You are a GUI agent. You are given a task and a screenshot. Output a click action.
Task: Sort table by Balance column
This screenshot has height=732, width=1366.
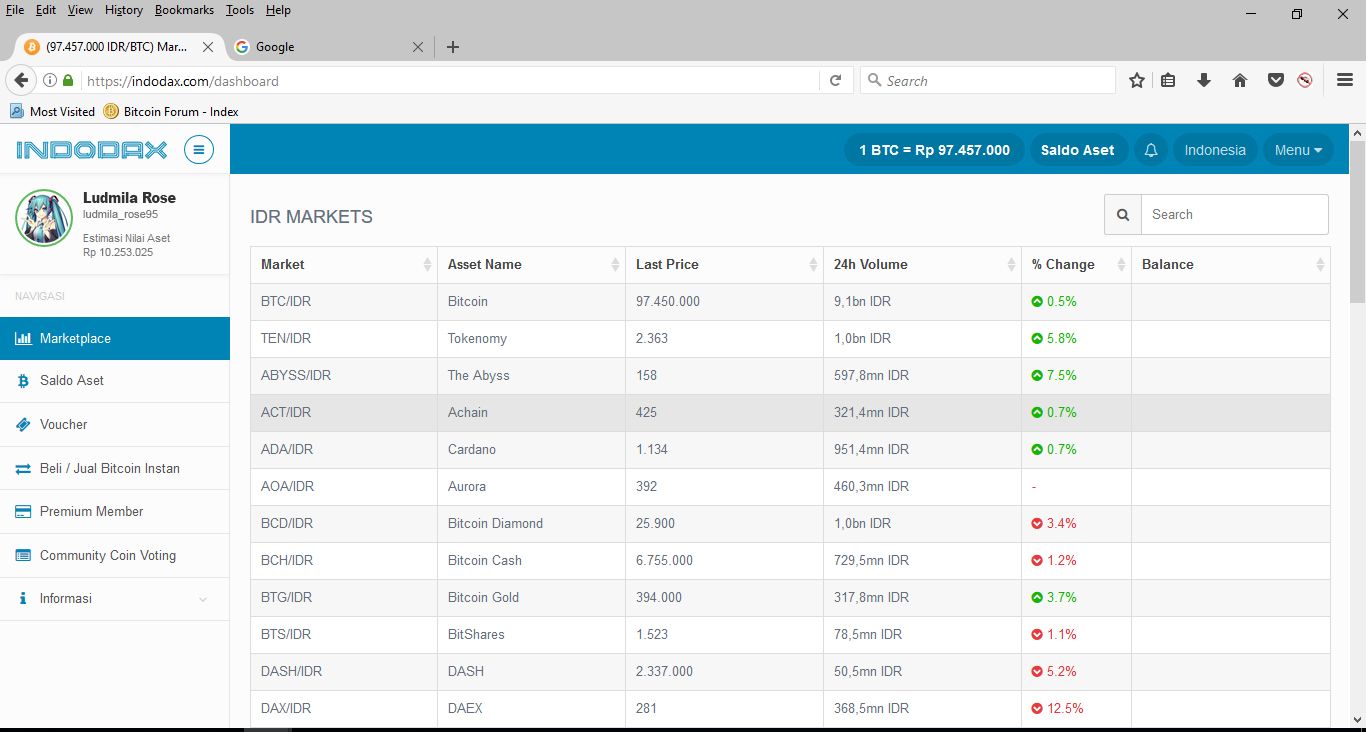click(x=1231, y=265)
